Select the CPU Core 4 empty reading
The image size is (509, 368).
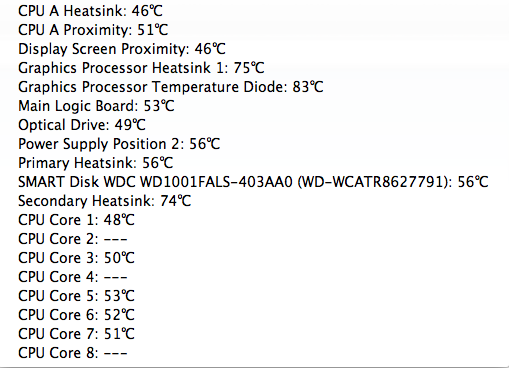pyautogui.click(x=73, y=277)
